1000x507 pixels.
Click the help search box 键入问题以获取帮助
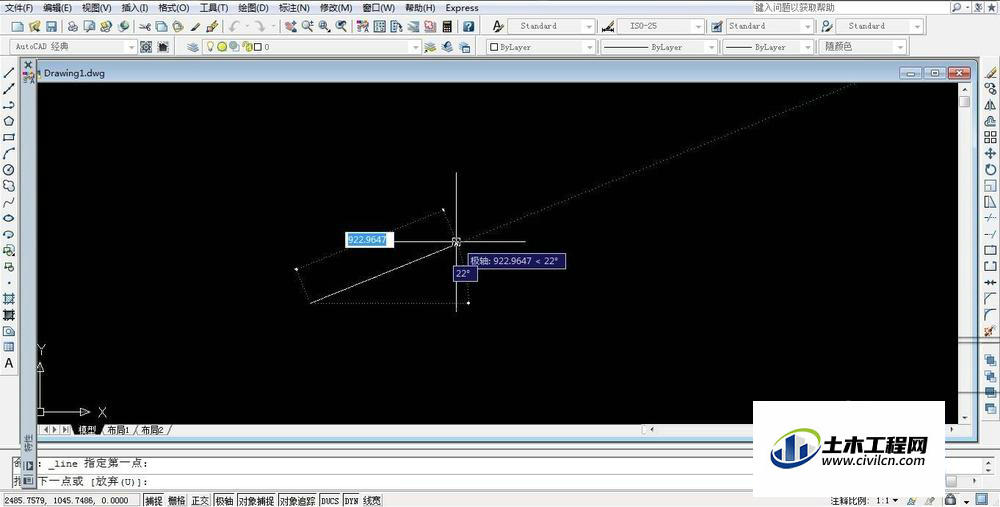[851, 8]
